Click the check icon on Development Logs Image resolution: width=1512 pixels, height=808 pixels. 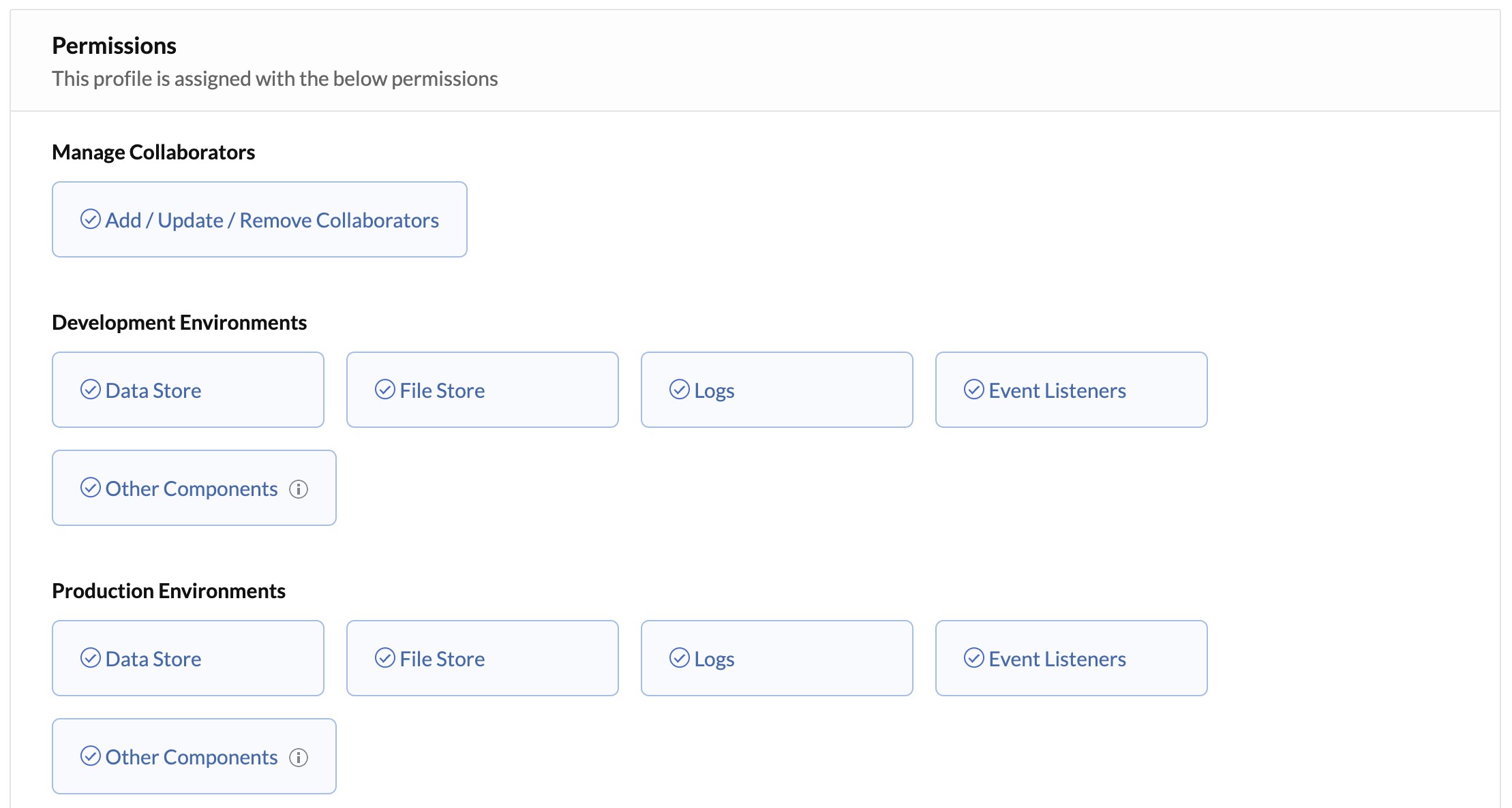pos(679,390)
